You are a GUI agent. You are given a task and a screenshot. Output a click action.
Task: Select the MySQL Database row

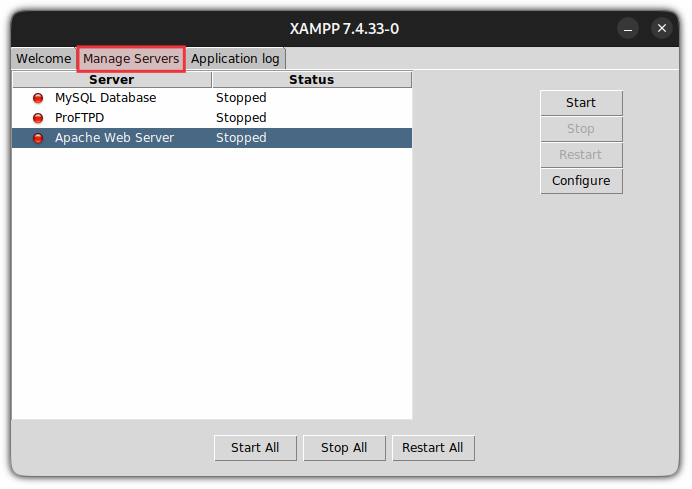click(212, 98)
